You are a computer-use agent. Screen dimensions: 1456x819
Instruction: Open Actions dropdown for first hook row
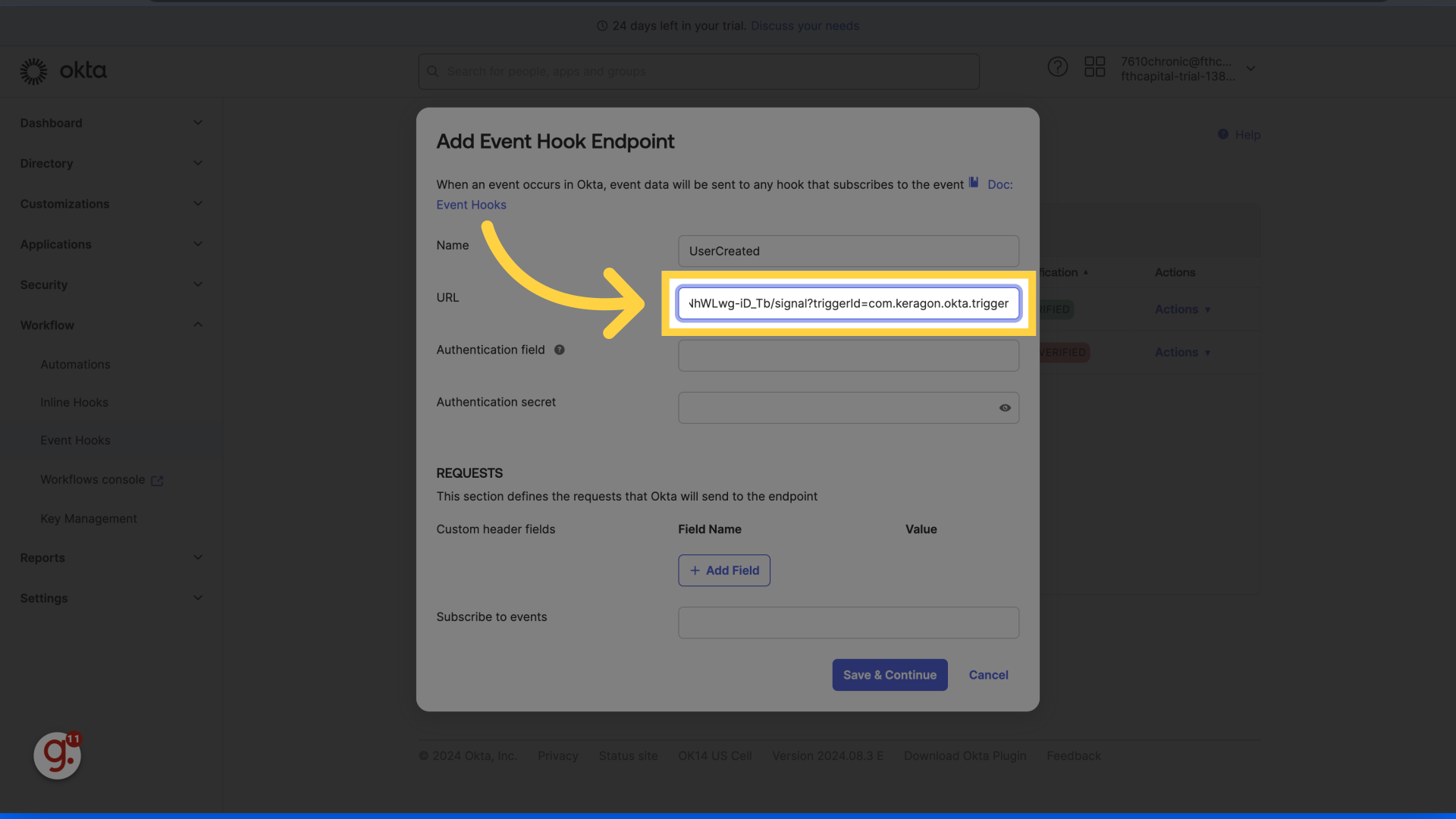(1182, 309)
